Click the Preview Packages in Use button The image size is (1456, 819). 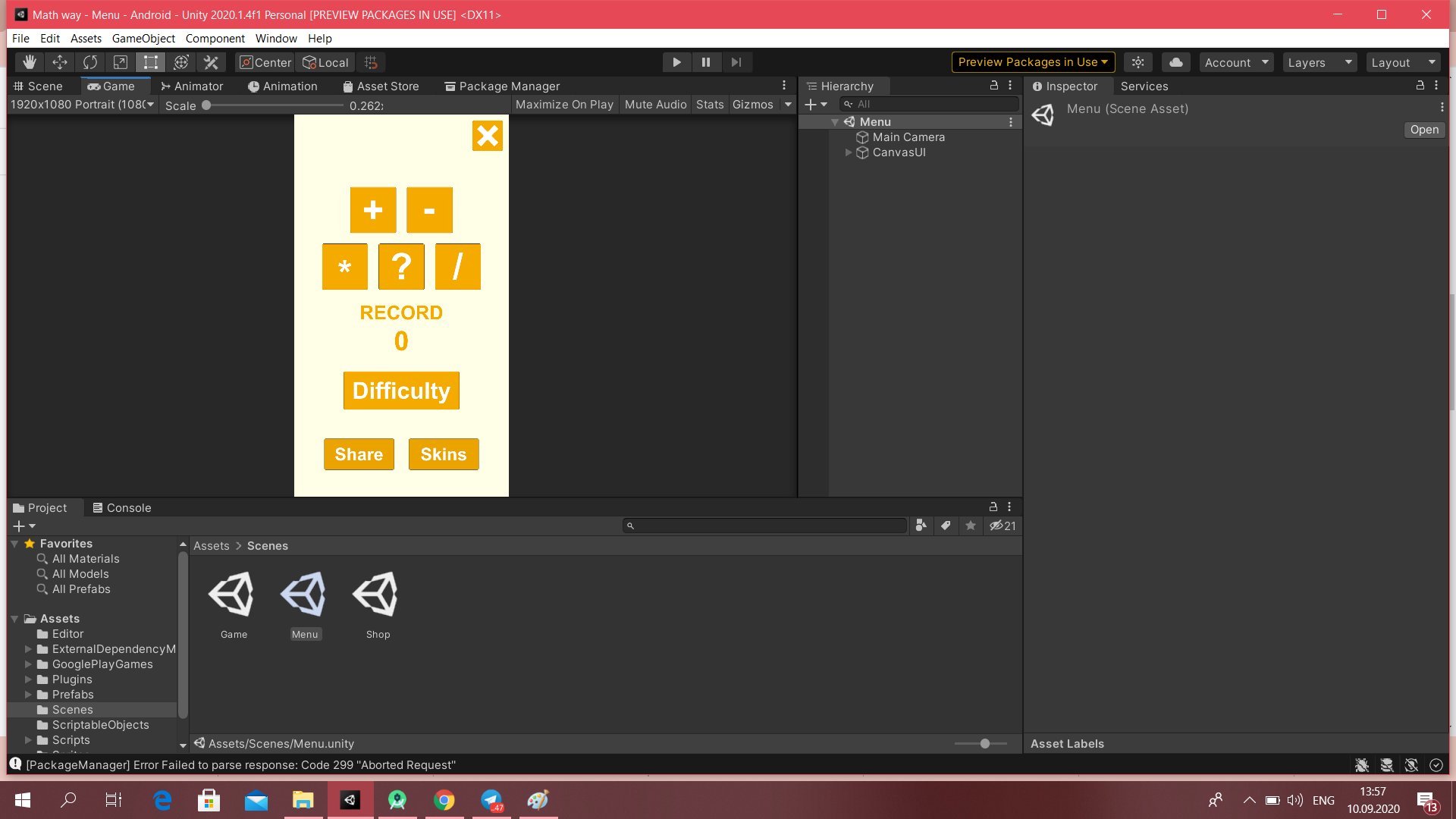[1033, 62]
